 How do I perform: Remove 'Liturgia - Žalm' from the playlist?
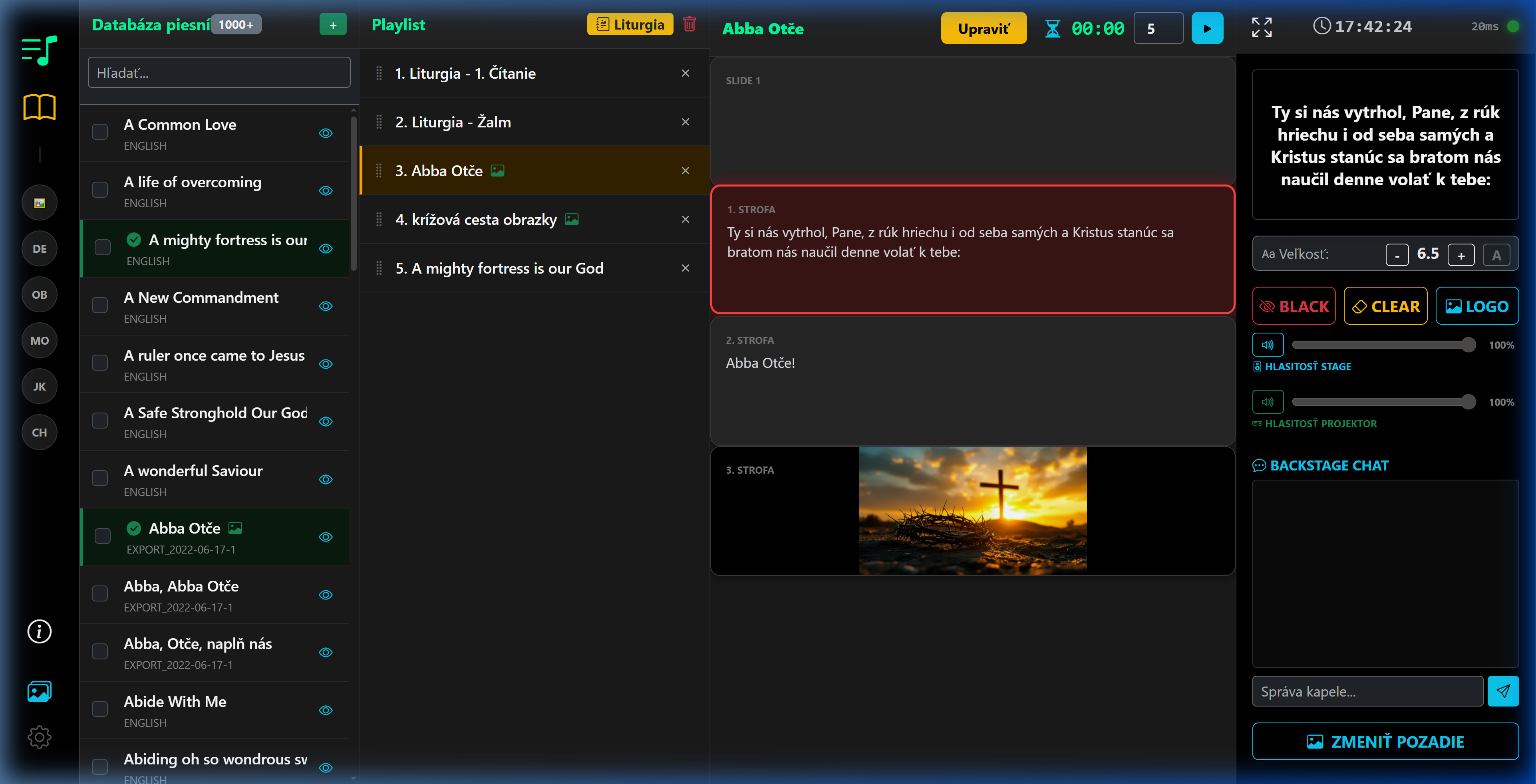pyautogui.click(x=685, y=122)
